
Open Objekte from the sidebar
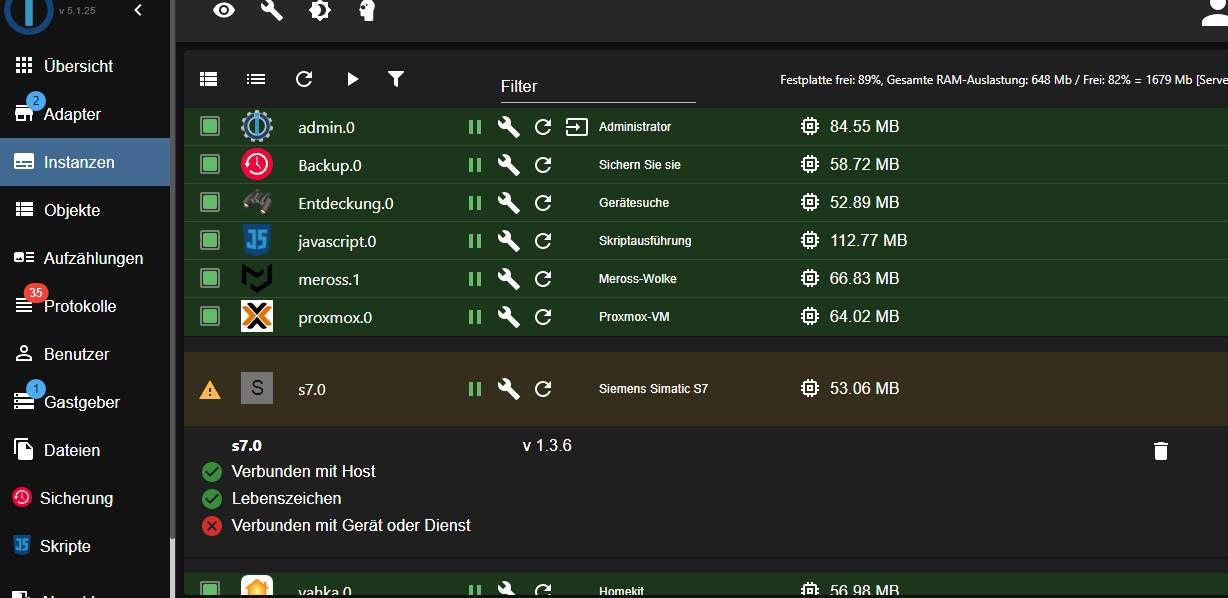click(x=85, y=210)
